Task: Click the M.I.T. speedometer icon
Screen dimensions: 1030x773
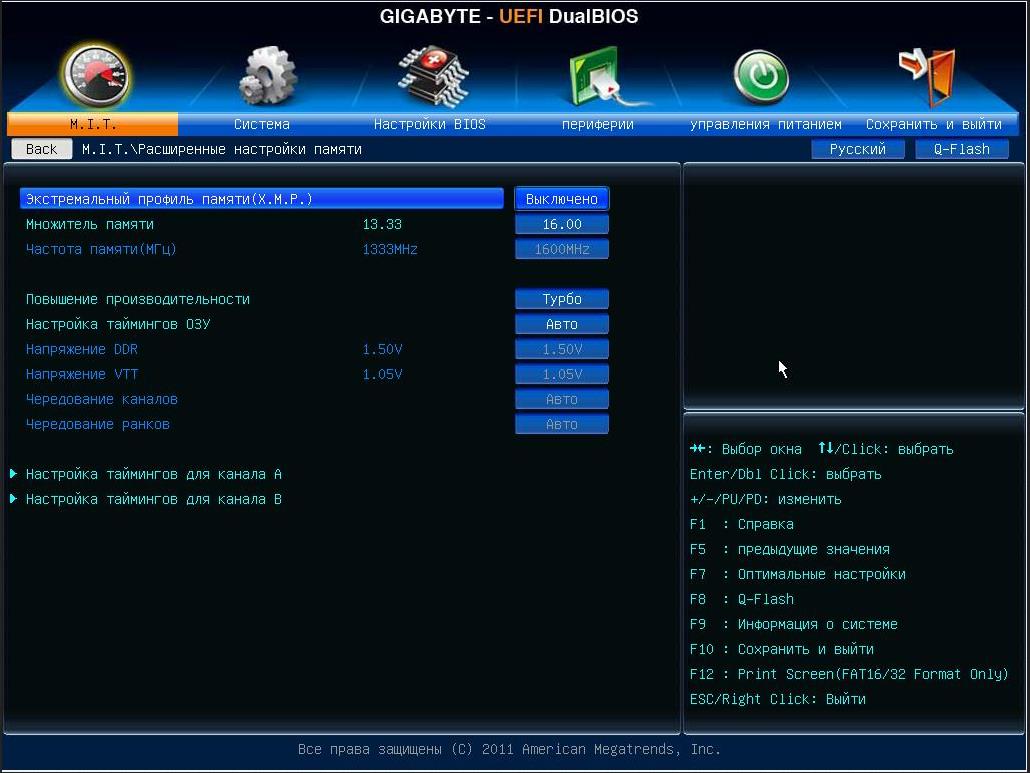Action: [x=95, y=75]
